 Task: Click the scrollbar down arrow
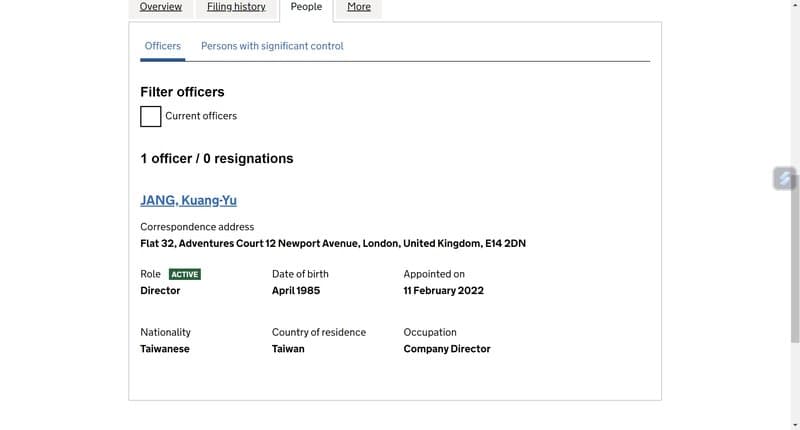(x=795, y=425)
